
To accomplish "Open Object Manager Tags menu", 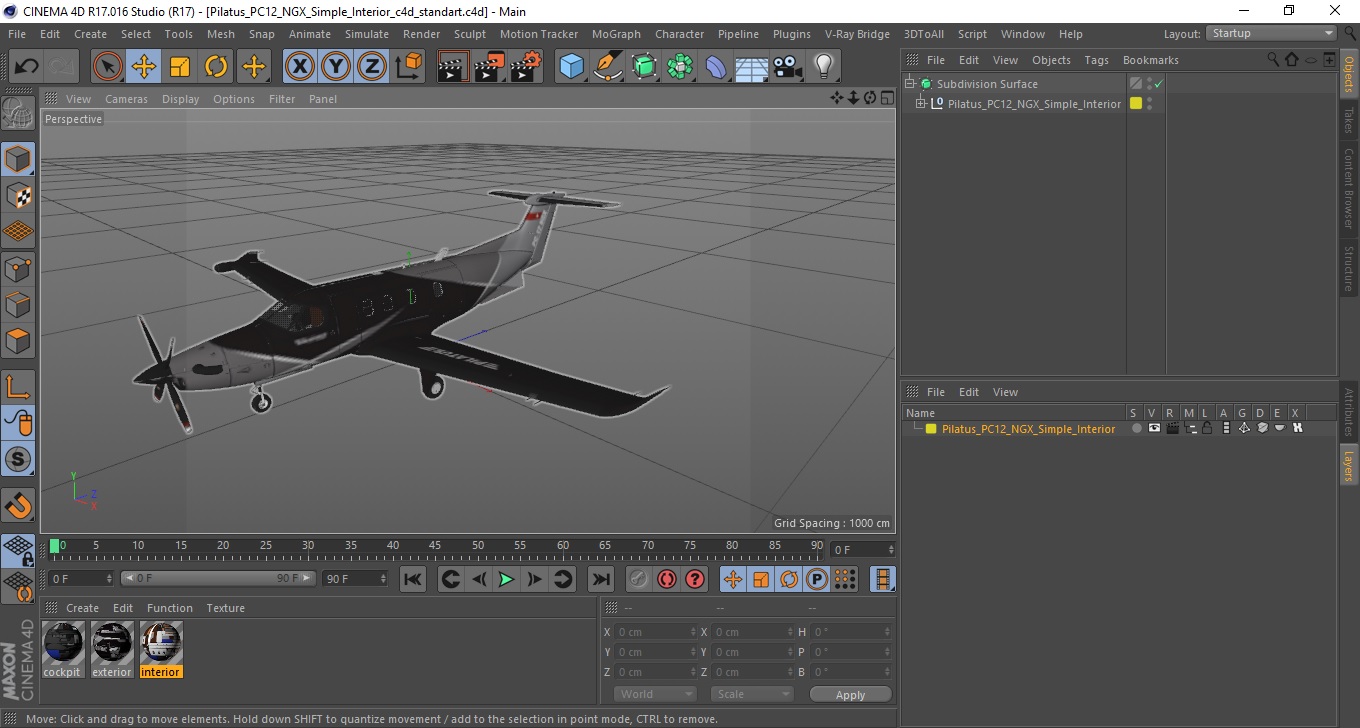I will coord(1096,60).
